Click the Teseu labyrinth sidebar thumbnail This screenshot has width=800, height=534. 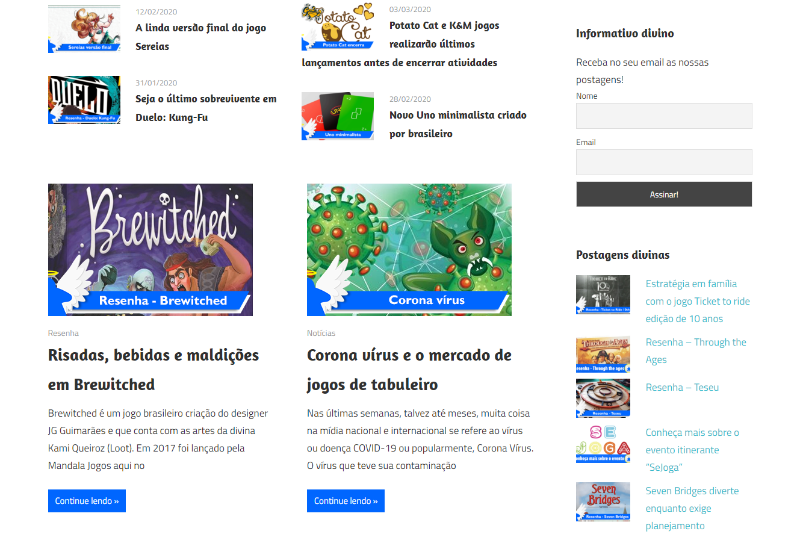tap(603, 398)
